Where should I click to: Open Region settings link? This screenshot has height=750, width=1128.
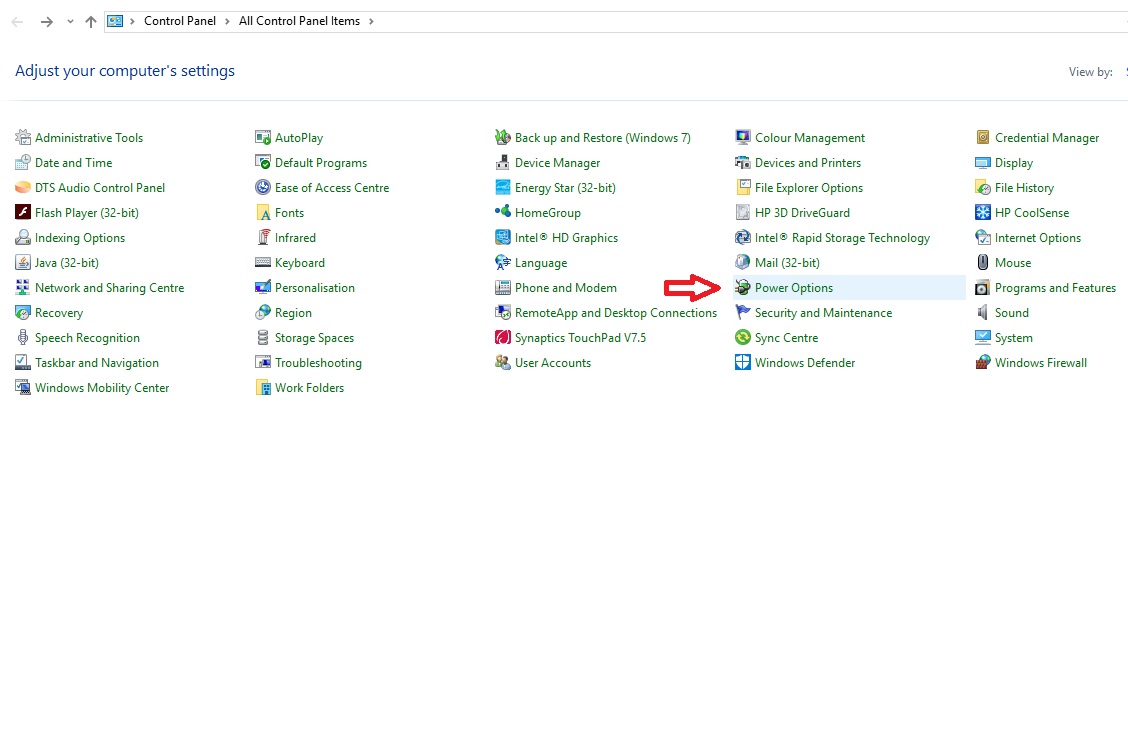tap(293, 313)
